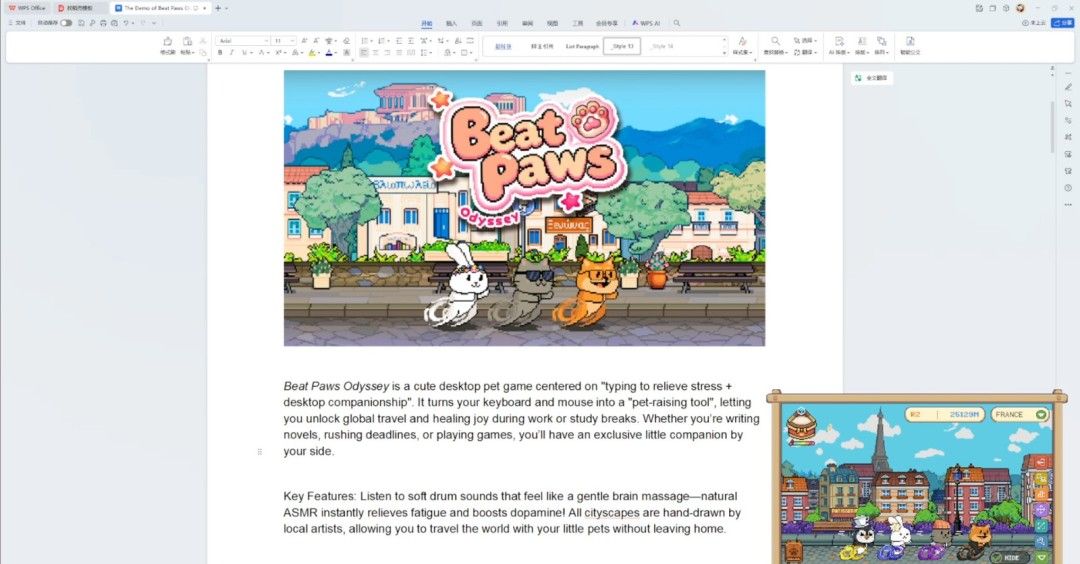Open the font color red swatch

coord(329,52)
